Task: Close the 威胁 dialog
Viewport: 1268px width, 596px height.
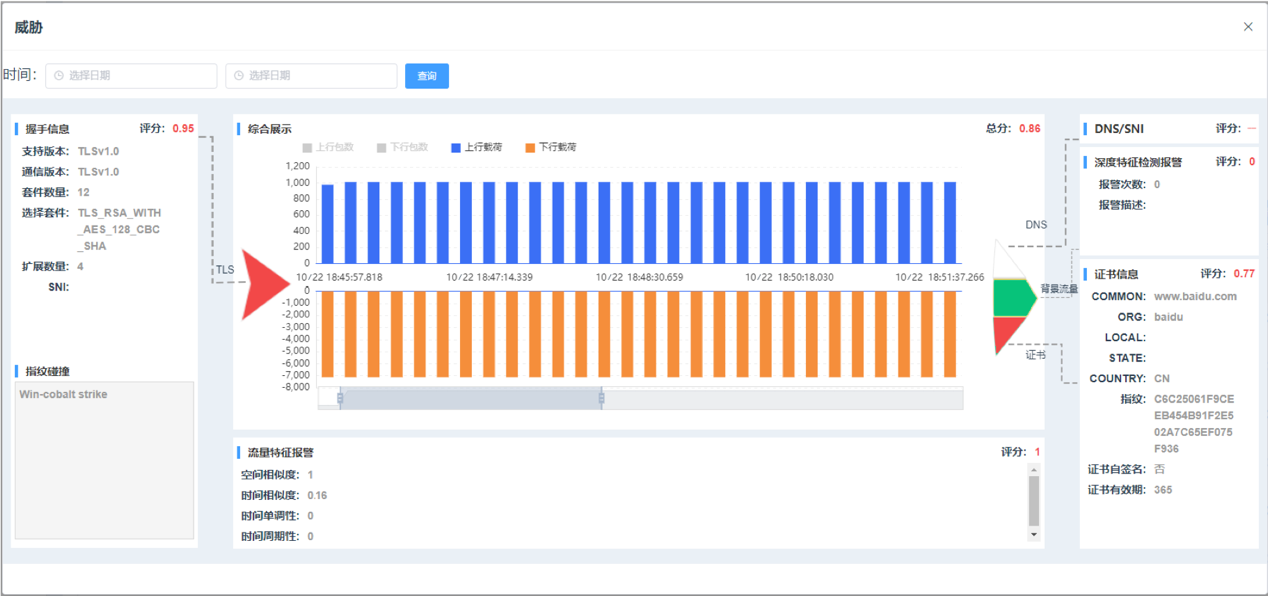Action: (1247, 27)
